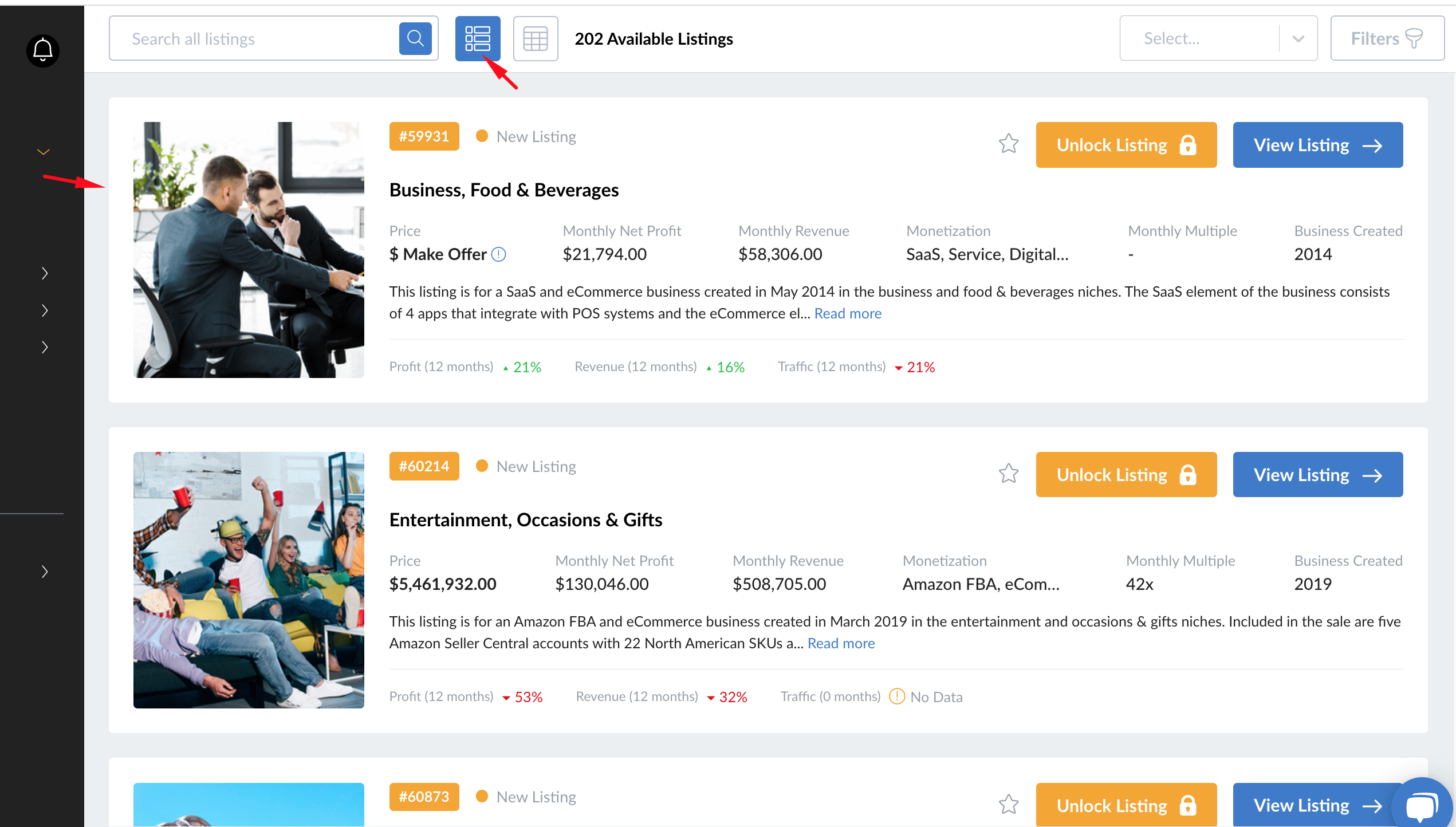Read more about the SaaS eCommerce listing

pyautogui.click(x=848, y=313)
